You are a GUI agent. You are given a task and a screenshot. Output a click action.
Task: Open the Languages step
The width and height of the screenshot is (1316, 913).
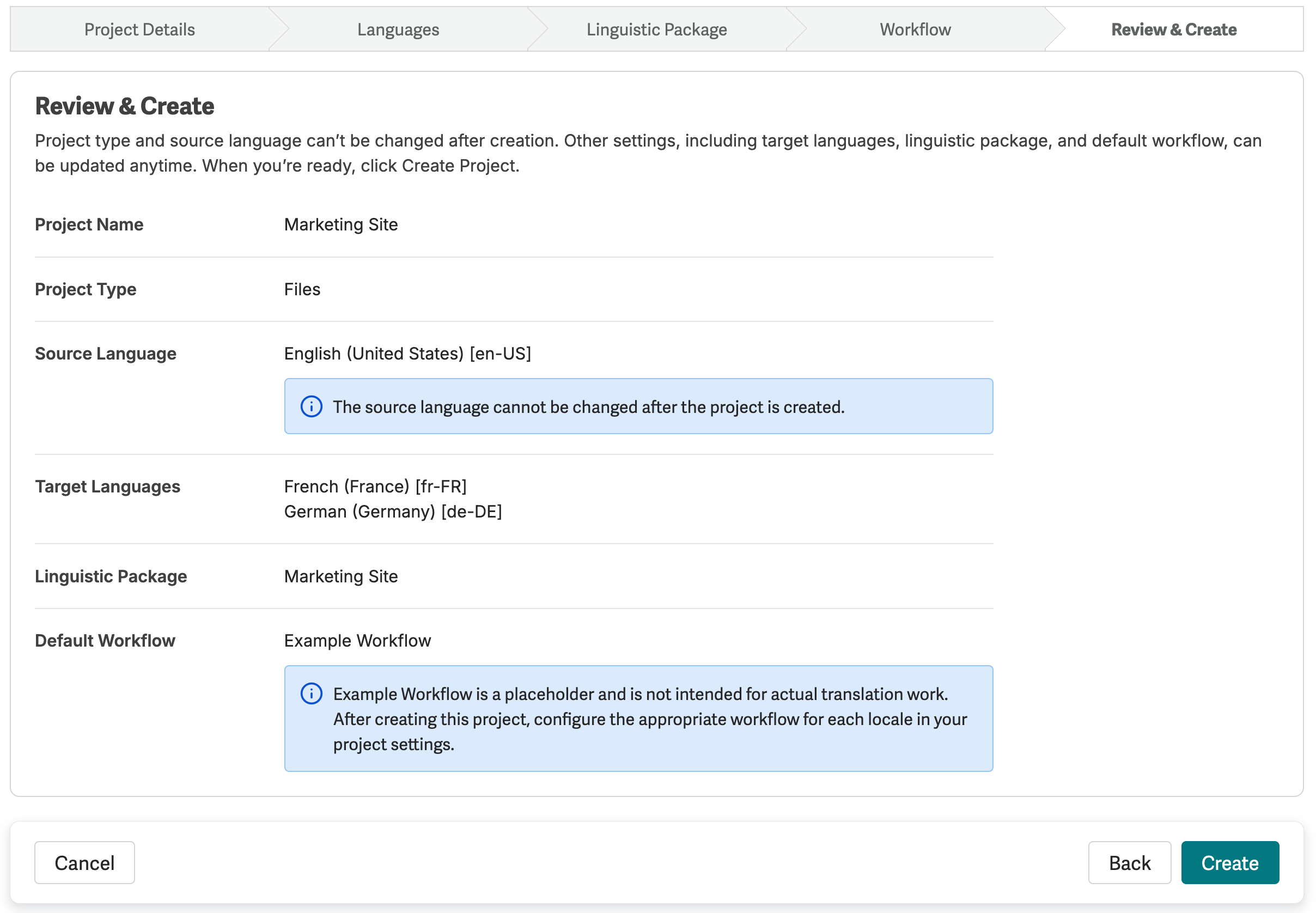click(x=398, y=29)
